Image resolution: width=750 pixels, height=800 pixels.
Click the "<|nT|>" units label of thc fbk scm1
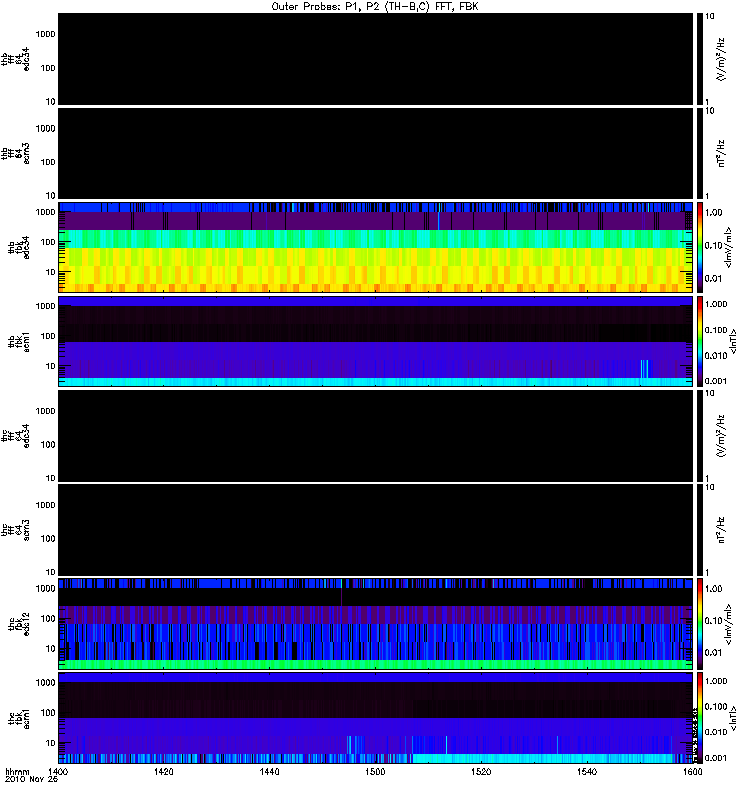[733, 718]
